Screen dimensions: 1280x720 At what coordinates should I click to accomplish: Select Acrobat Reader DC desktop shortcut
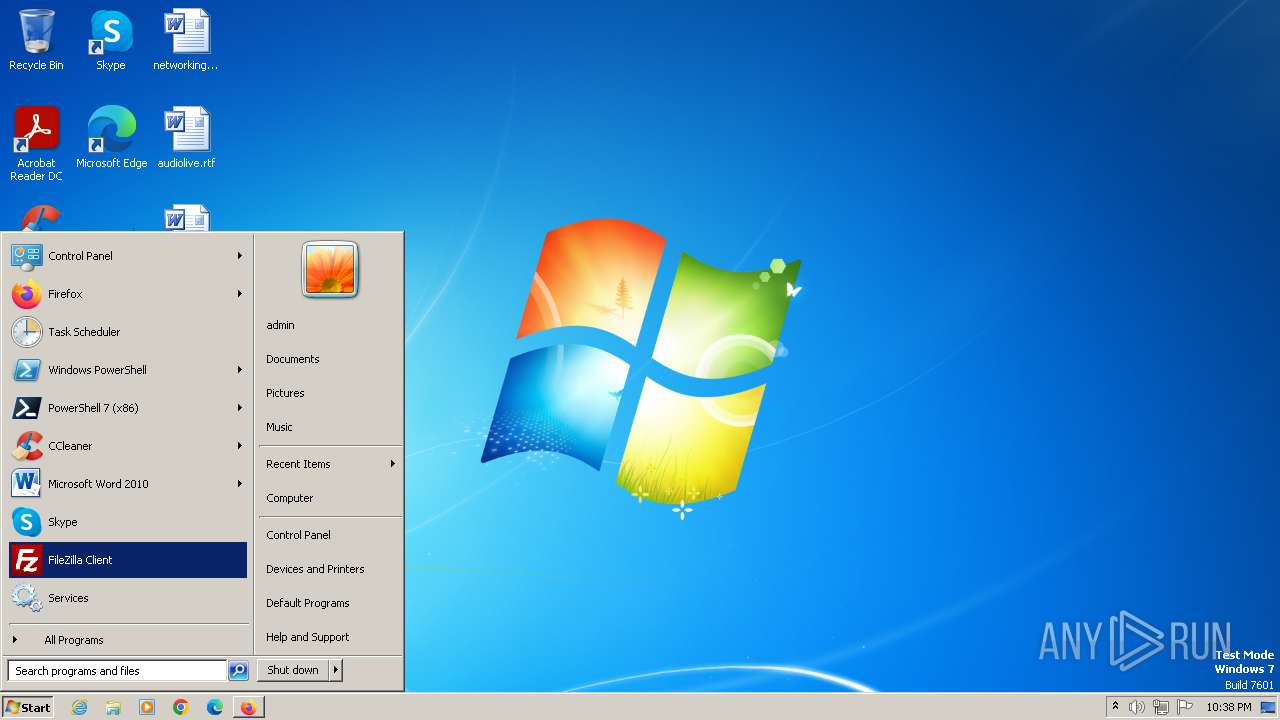pyautogui.click(x=36, y=144)
